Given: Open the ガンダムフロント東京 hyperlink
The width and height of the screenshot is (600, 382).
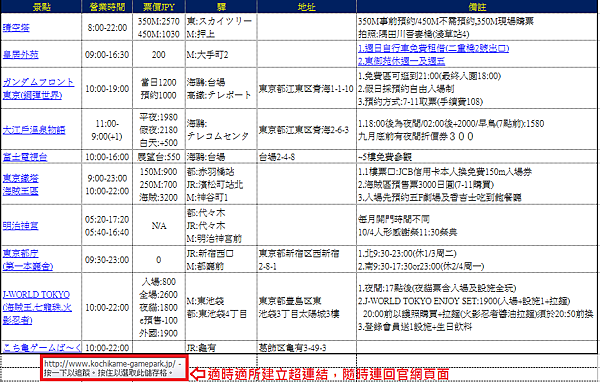Looking at the screenshot, I should click(x=38, y=88).
